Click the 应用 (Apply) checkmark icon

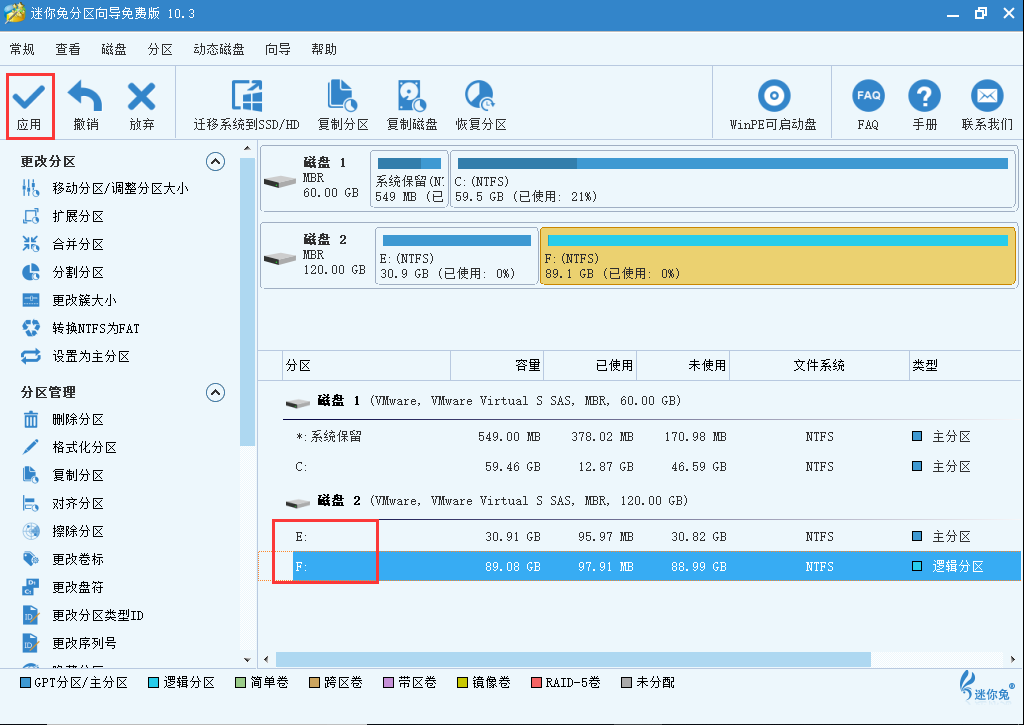pyautogui.click(x=29, y=98)
